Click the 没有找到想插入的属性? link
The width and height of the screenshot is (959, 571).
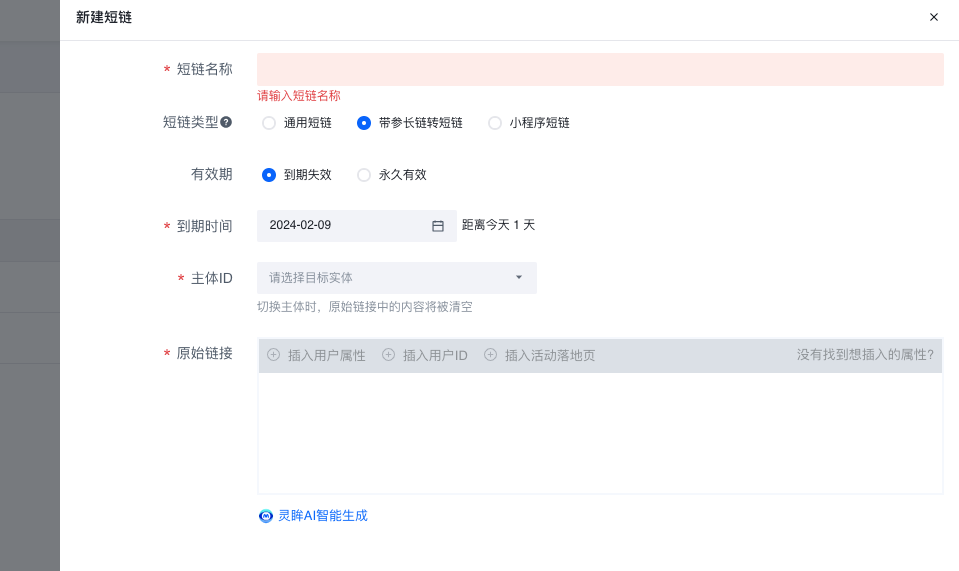(865, 354)
